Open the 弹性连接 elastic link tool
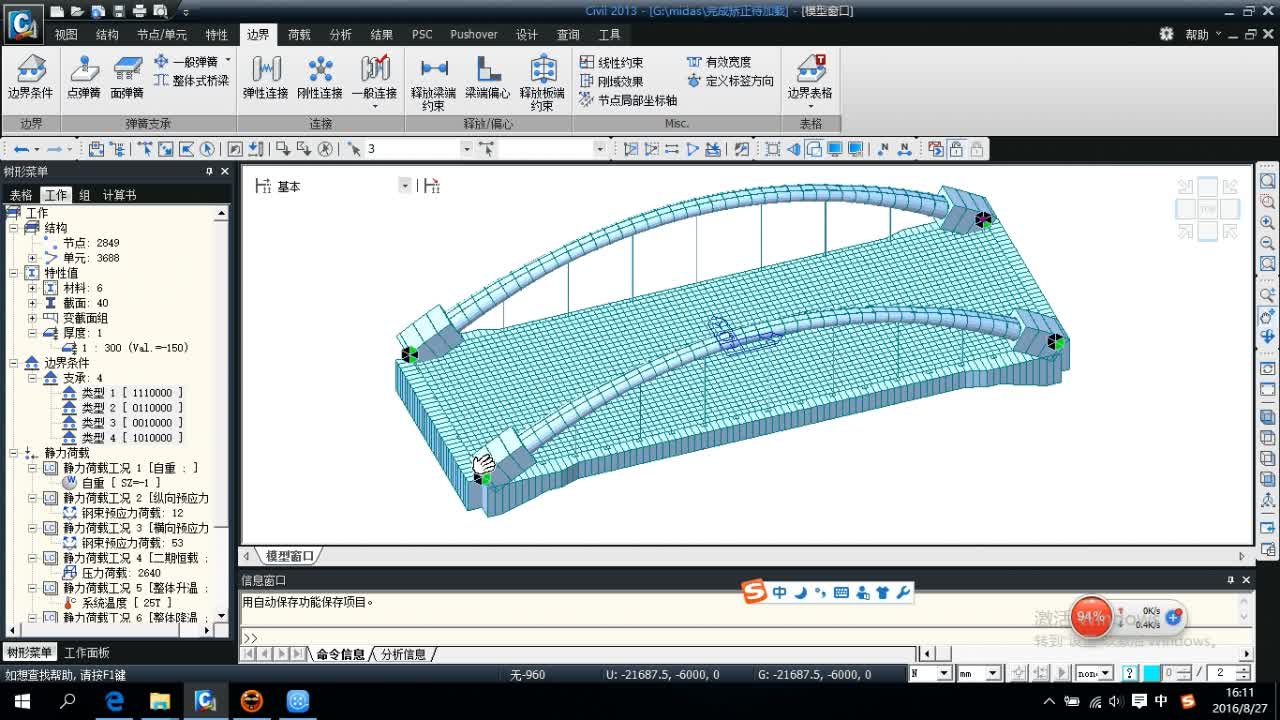The width and height of the screenshot is (1280, 720). tap(265, 77)
